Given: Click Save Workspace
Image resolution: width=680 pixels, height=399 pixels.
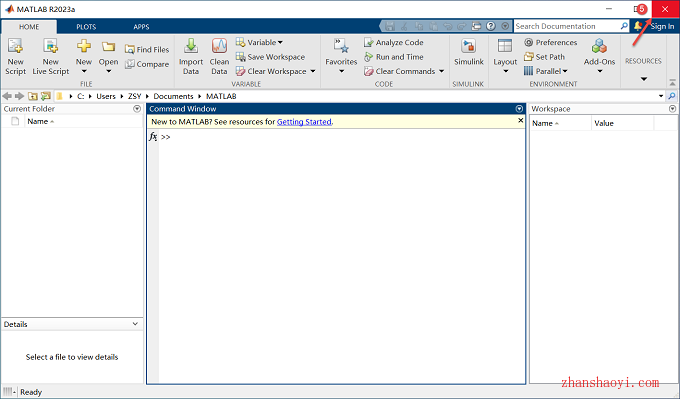Looking at the screenshot, I should tap(271, 57).
